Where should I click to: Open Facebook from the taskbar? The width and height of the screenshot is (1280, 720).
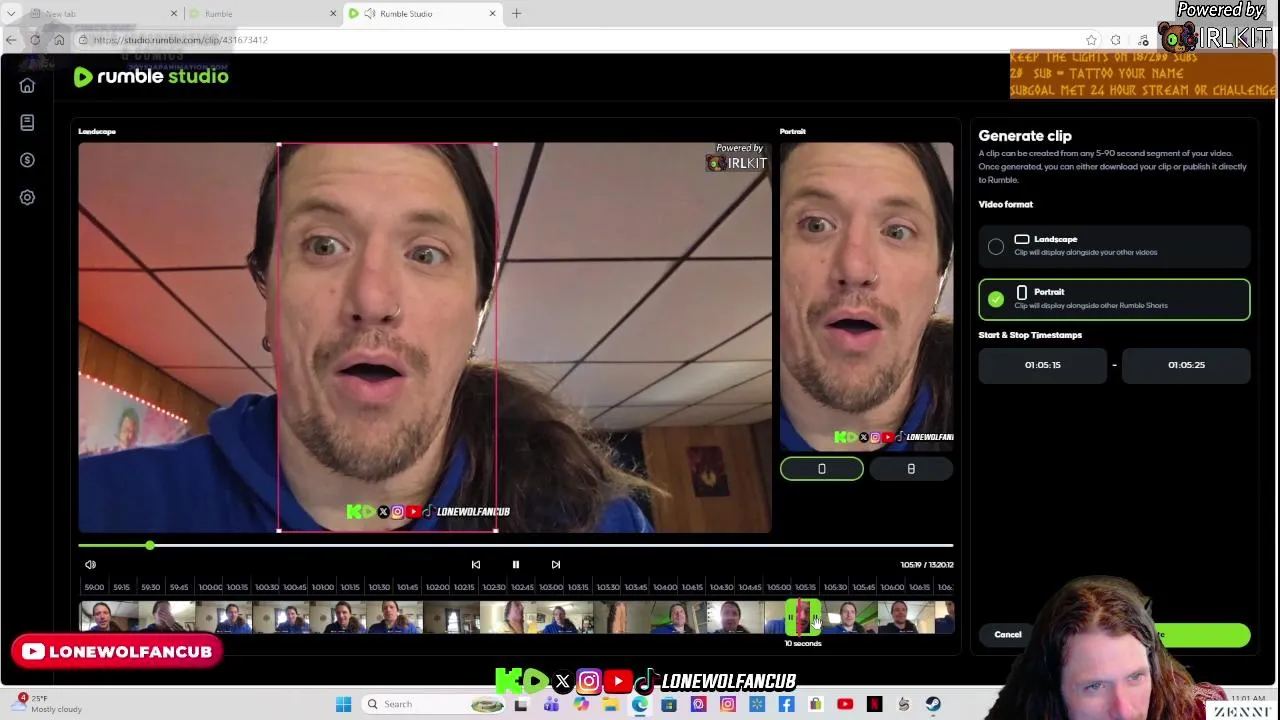tap(786, 705)
